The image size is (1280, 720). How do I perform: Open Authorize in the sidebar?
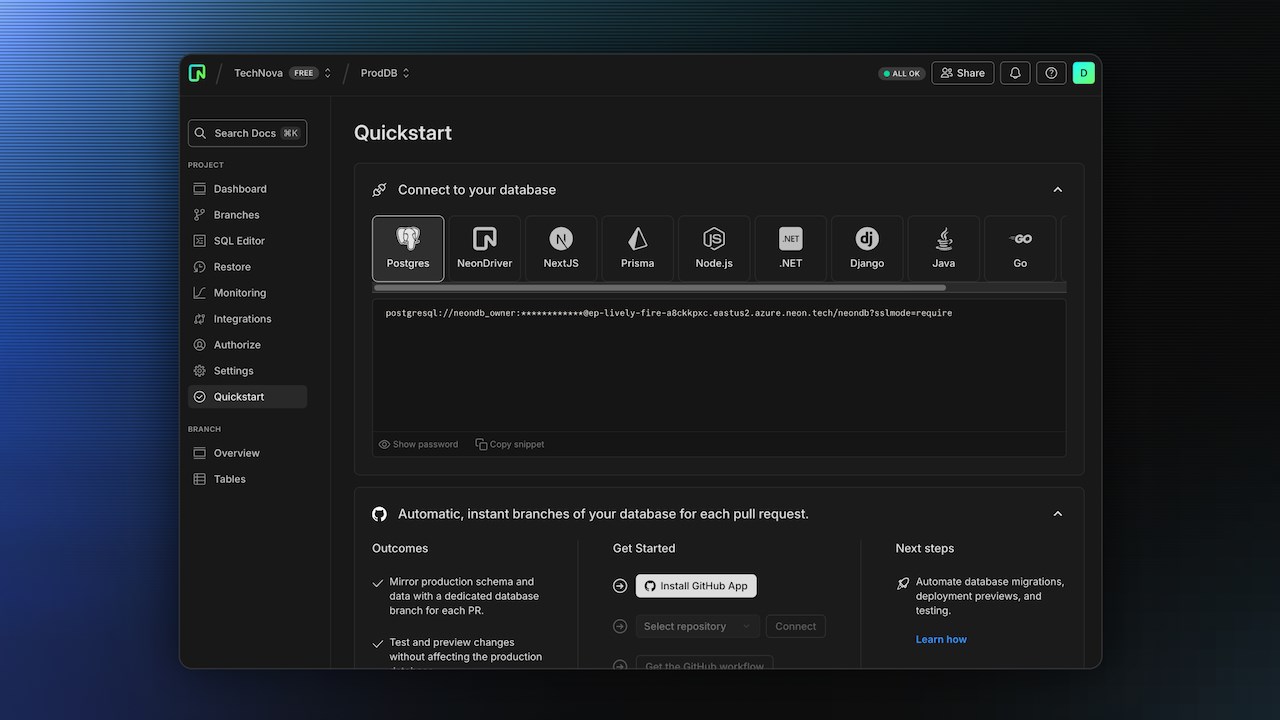point(247,345)
